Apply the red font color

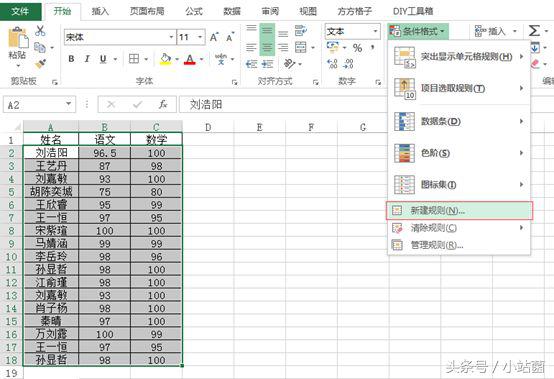click(x=190, y=59)
